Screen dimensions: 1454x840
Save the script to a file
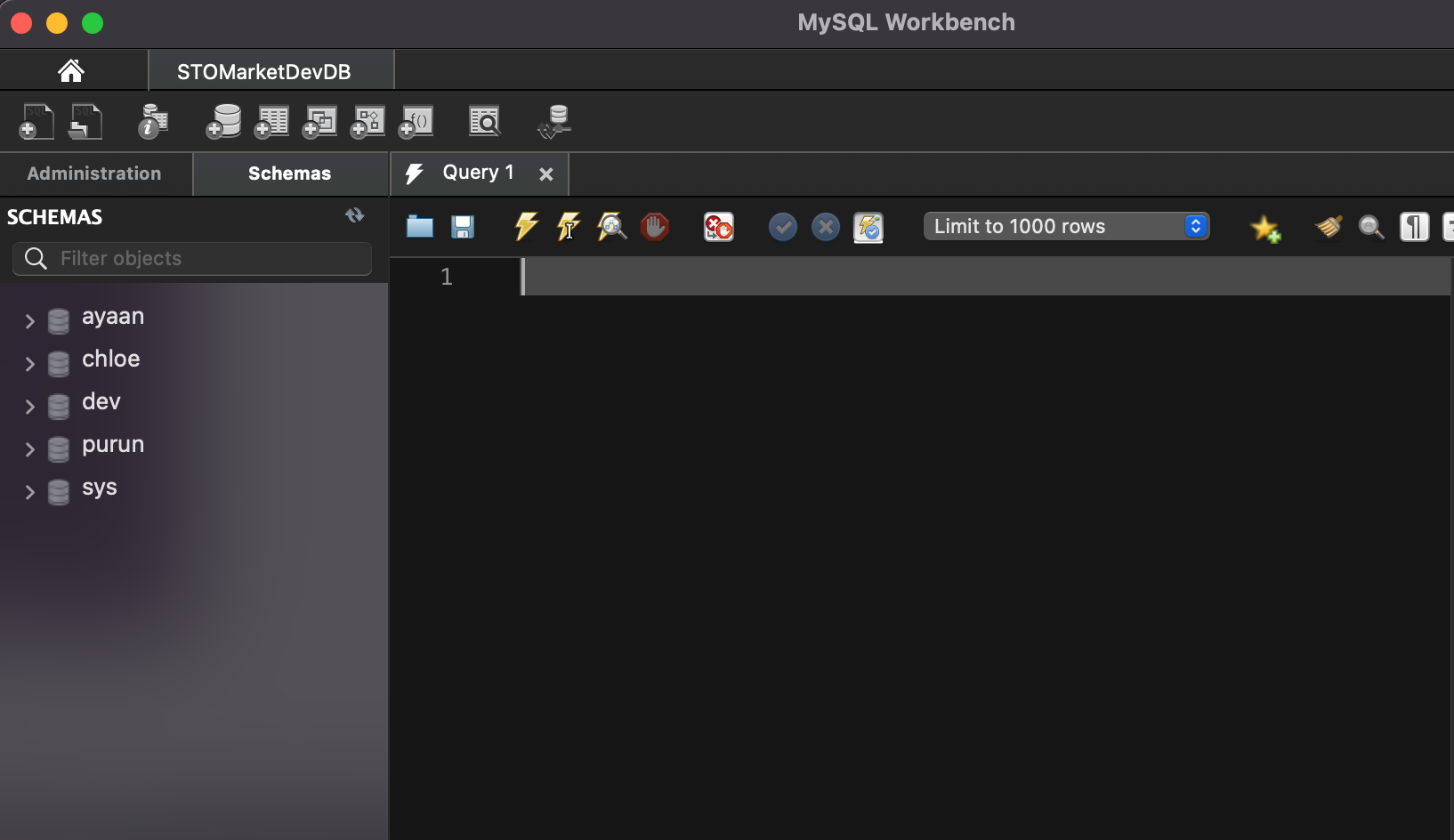pos(463,227)
